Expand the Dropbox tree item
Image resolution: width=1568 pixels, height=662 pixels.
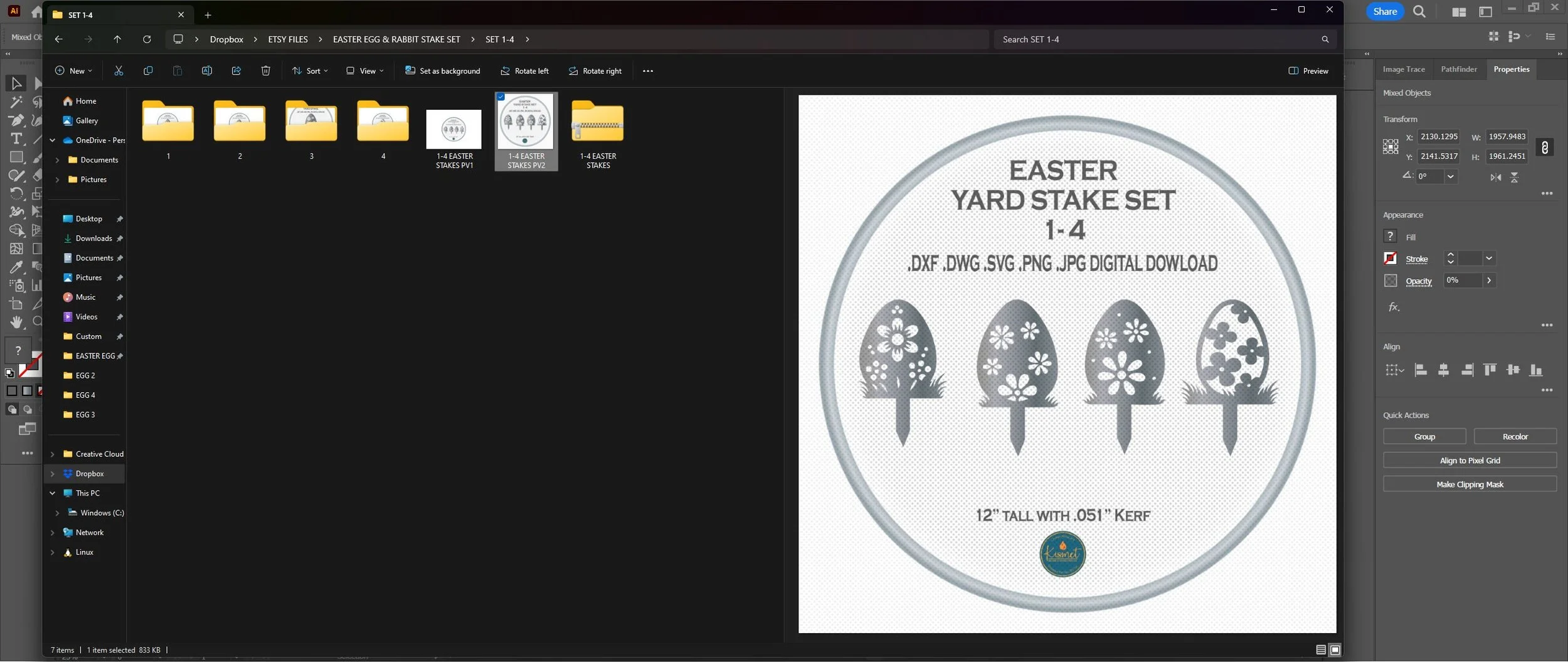53,474
